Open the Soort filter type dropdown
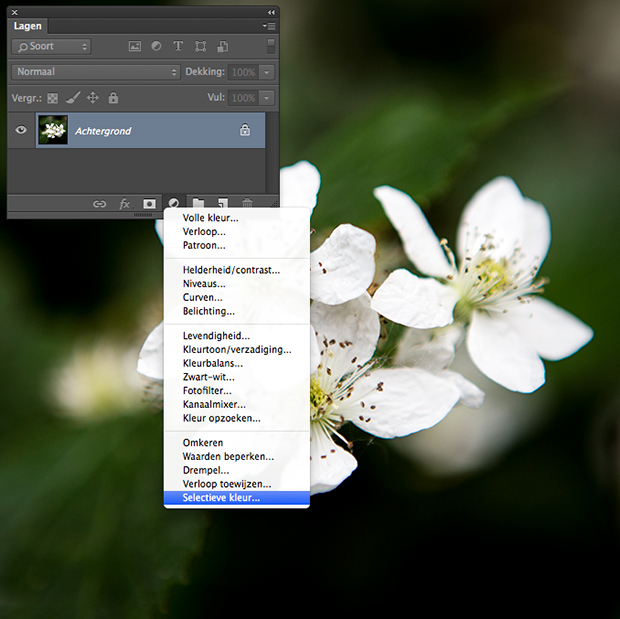620x619 pixels. click(x=51, y=46)
